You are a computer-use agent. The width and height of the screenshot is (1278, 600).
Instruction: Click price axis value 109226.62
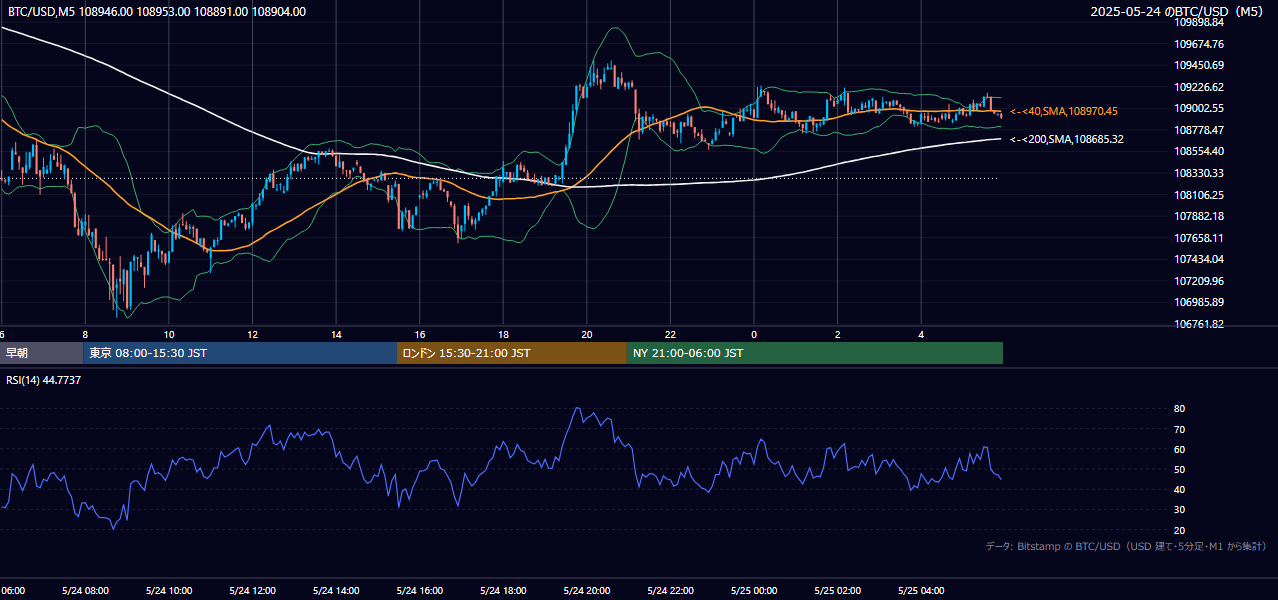(1199, 87)
